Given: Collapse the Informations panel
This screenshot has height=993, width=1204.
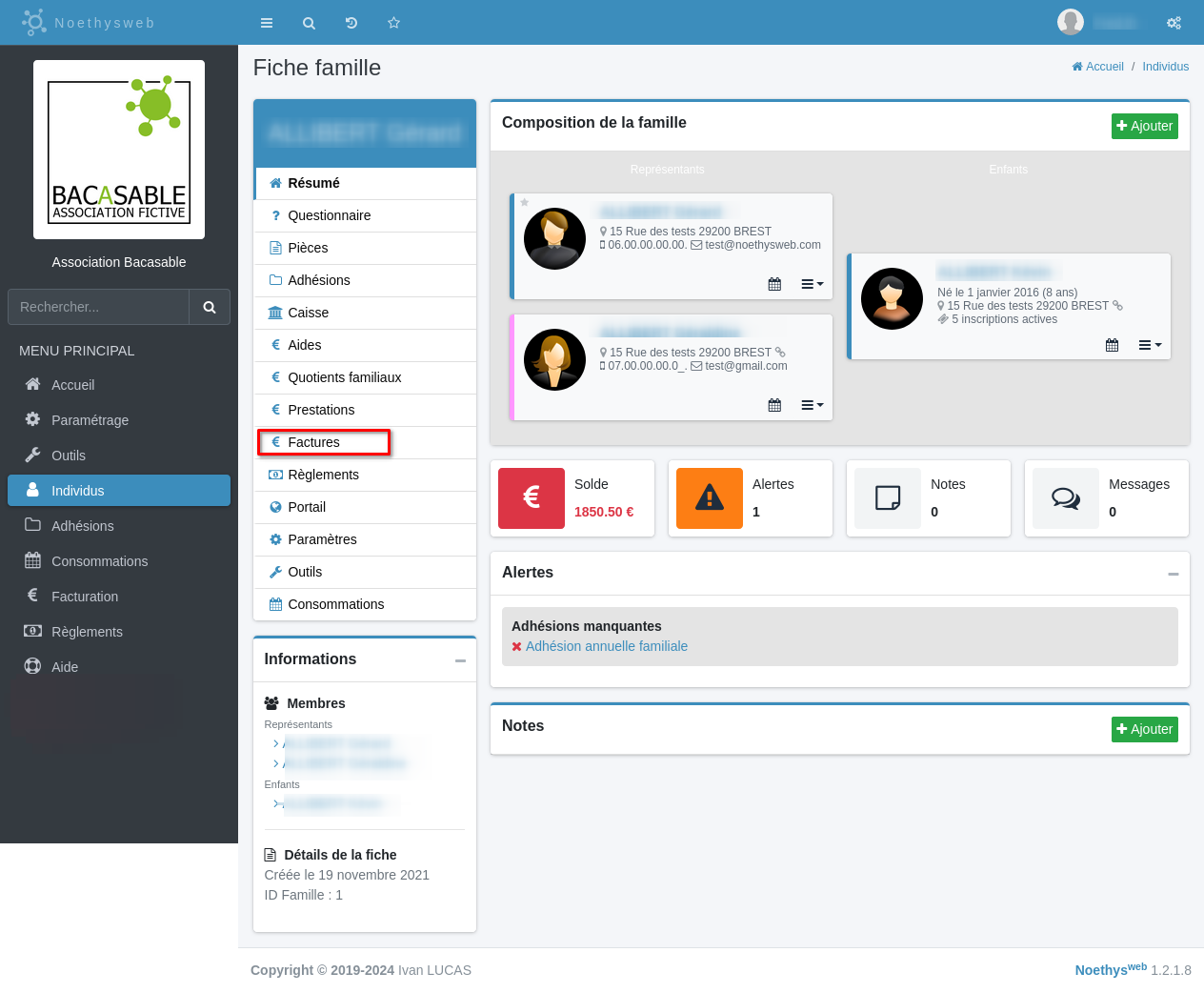Looking at the screenshot, I should coord(460,660).
